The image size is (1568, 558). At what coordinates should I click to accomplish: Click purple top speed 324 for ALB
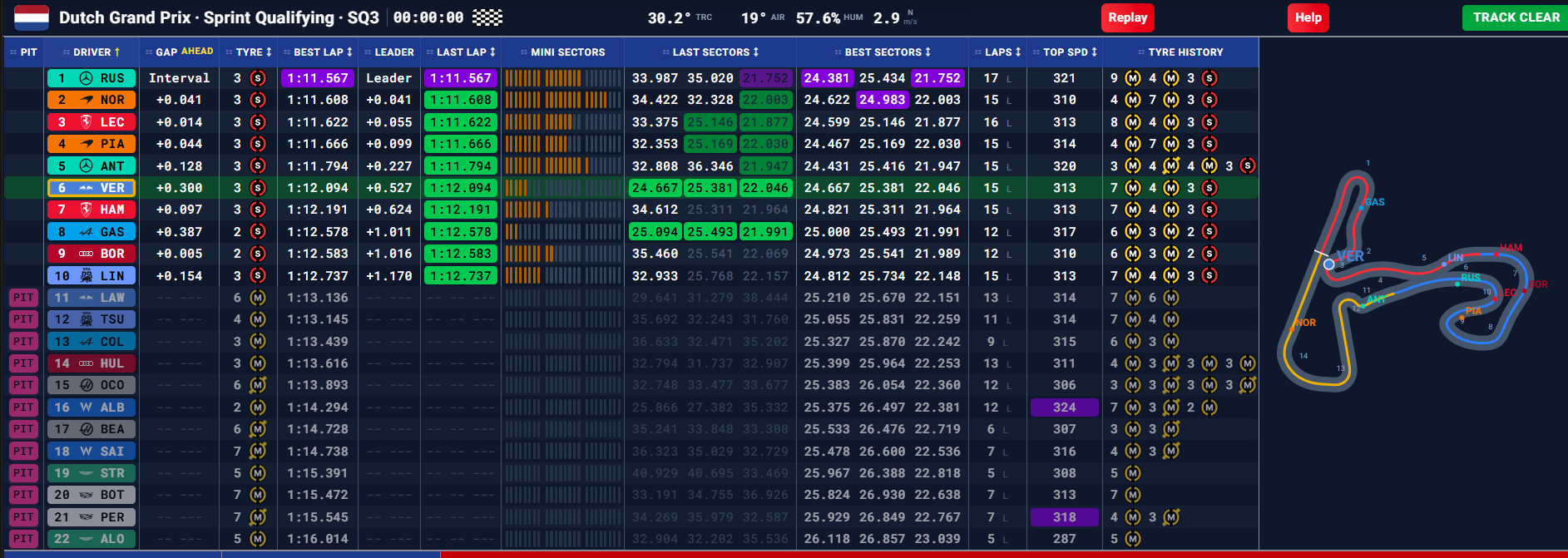(1065, 407)
